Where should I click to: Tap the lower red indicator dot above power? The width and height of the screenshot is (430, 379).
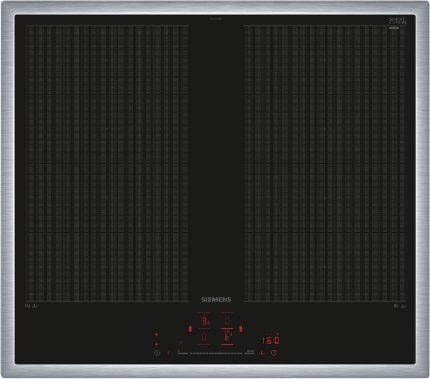coord(156,344)
